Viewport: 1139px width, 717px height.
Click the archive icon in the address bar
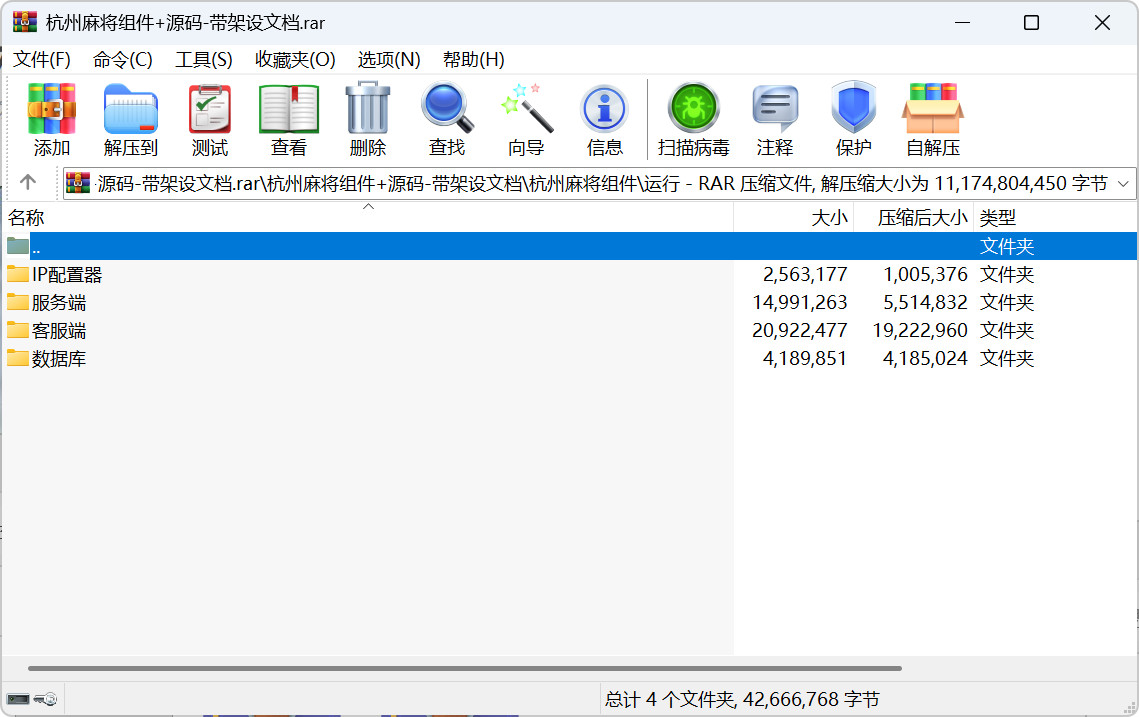pos(78,183)
